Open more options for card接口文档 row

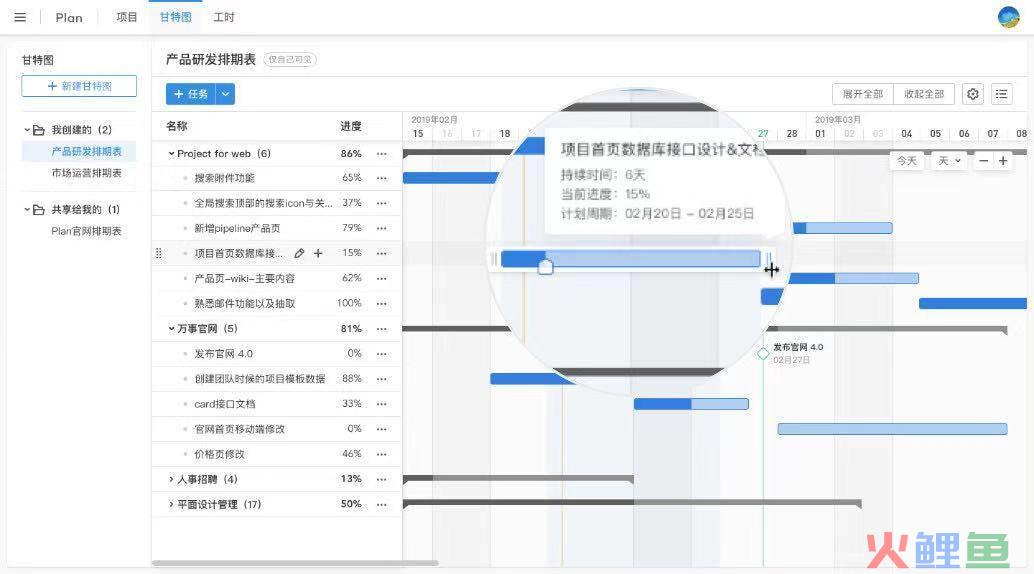click(382, 404)
